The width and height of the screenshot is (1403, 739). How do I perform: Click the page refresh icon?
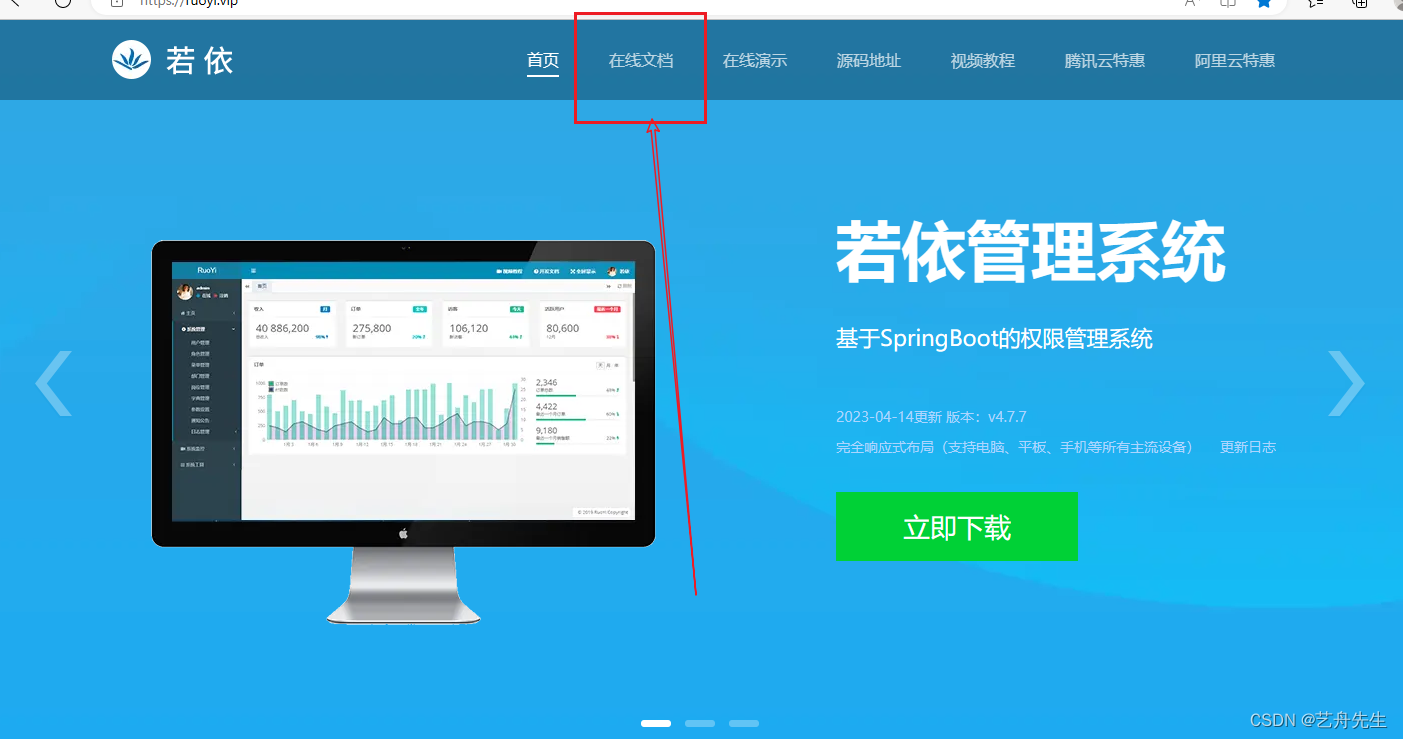(63, 5)
